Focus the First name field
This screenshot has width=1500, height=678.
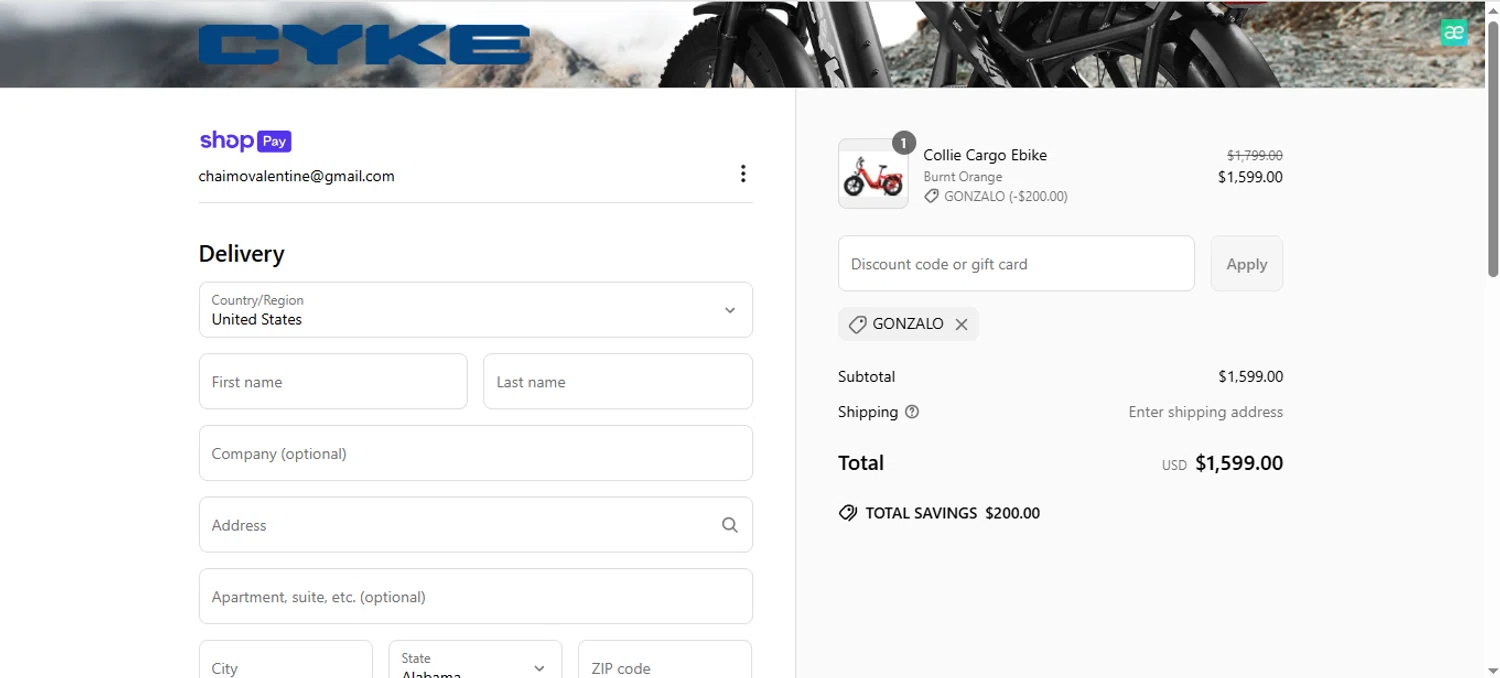tap(333, 381)
